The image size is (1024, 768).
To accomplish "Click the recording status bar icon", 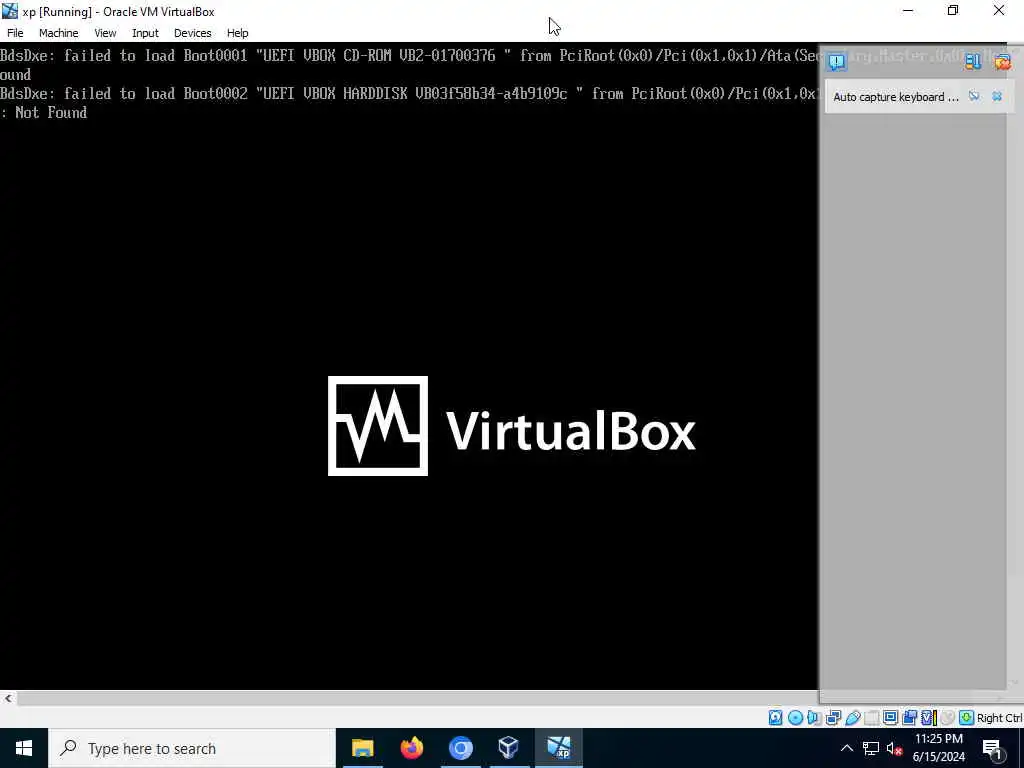I will pos(909,718).
